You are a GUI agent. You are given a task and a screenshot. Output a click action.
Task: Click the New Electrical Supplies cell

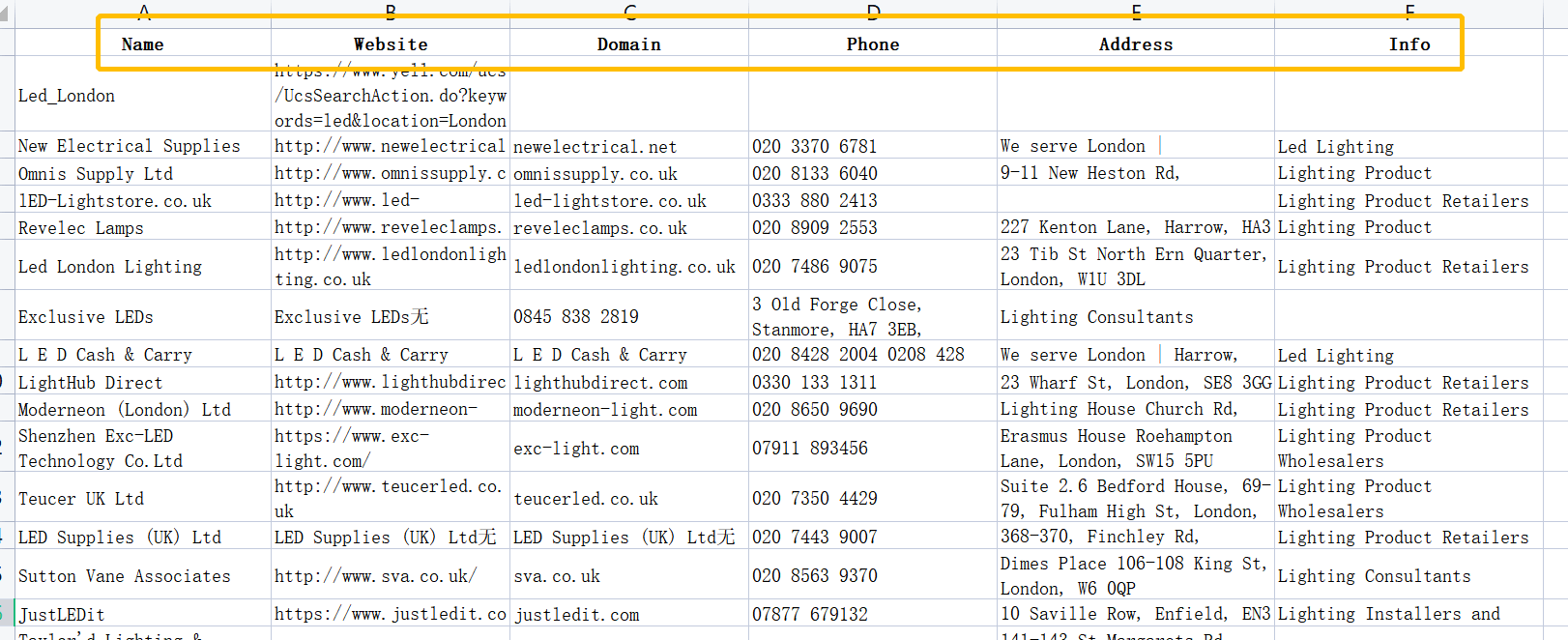[x=143, y=146]
